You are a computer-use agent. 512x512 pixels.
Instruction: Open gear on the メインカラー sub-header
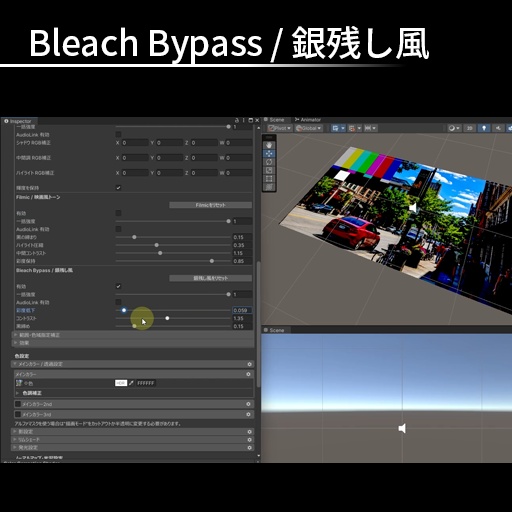(x=248, y=374)
